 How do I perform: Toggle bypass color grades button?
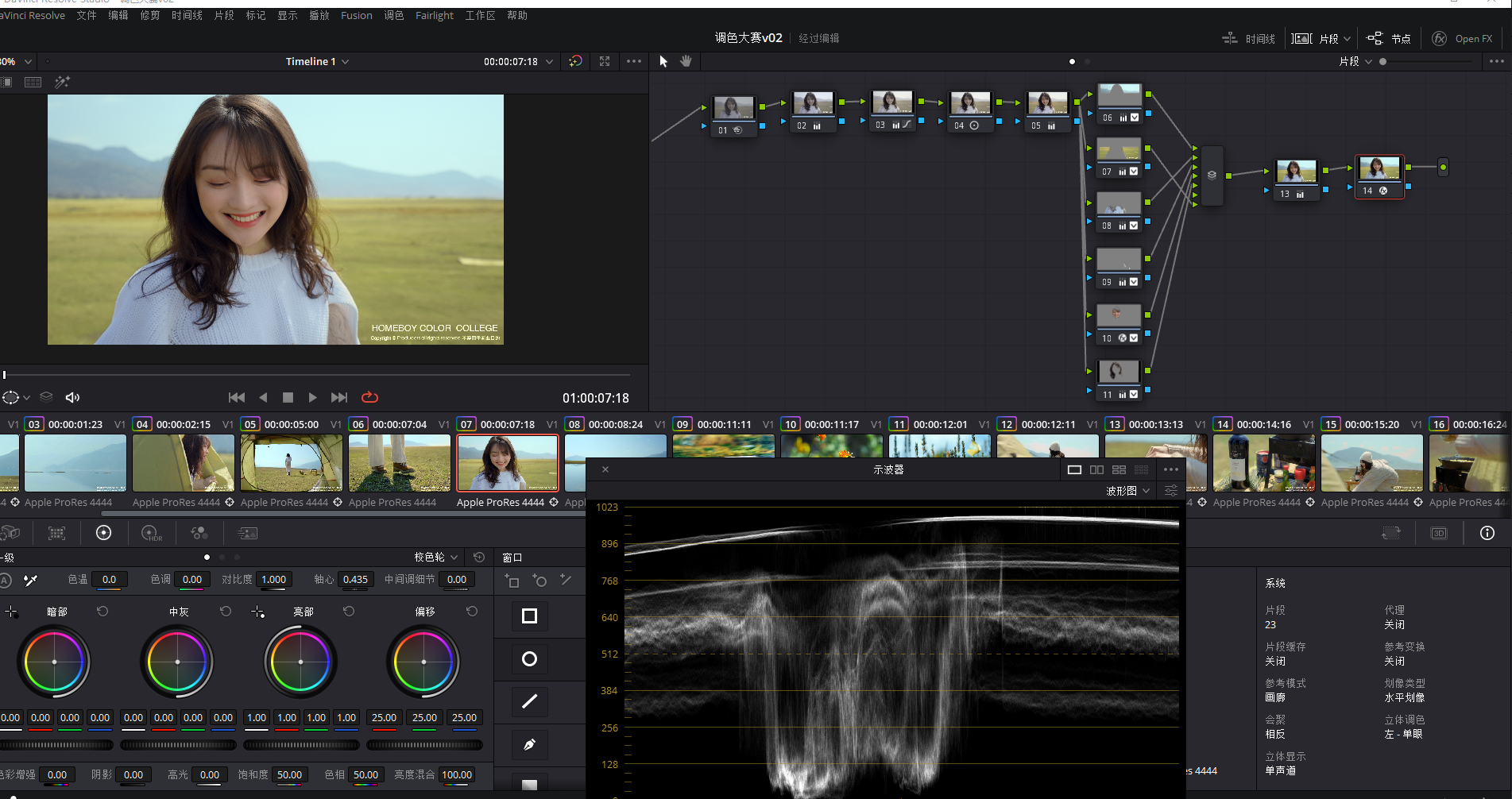coord(575,61)
